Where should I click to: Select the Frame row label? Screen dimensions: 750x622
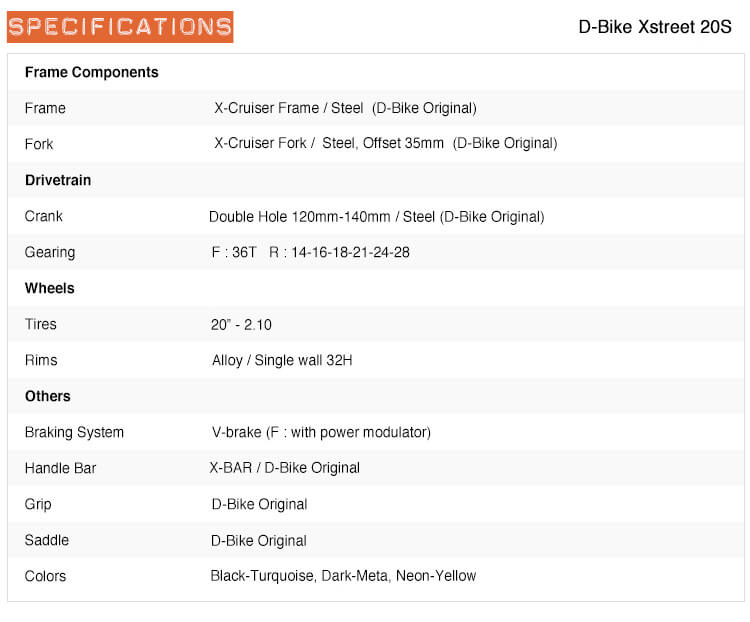click(x=45, y=108)
